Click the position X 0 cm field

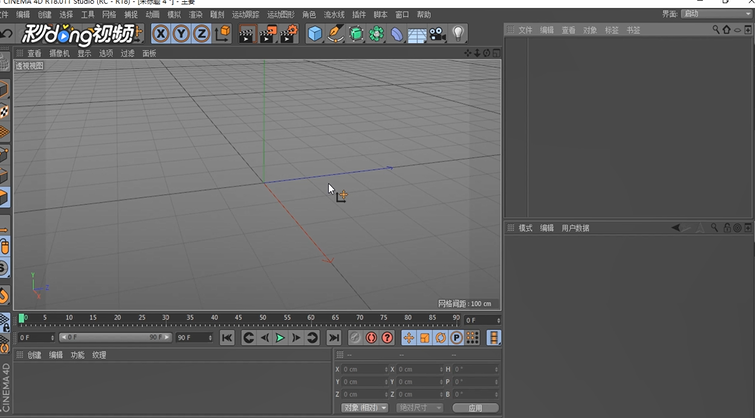(365, 369)
